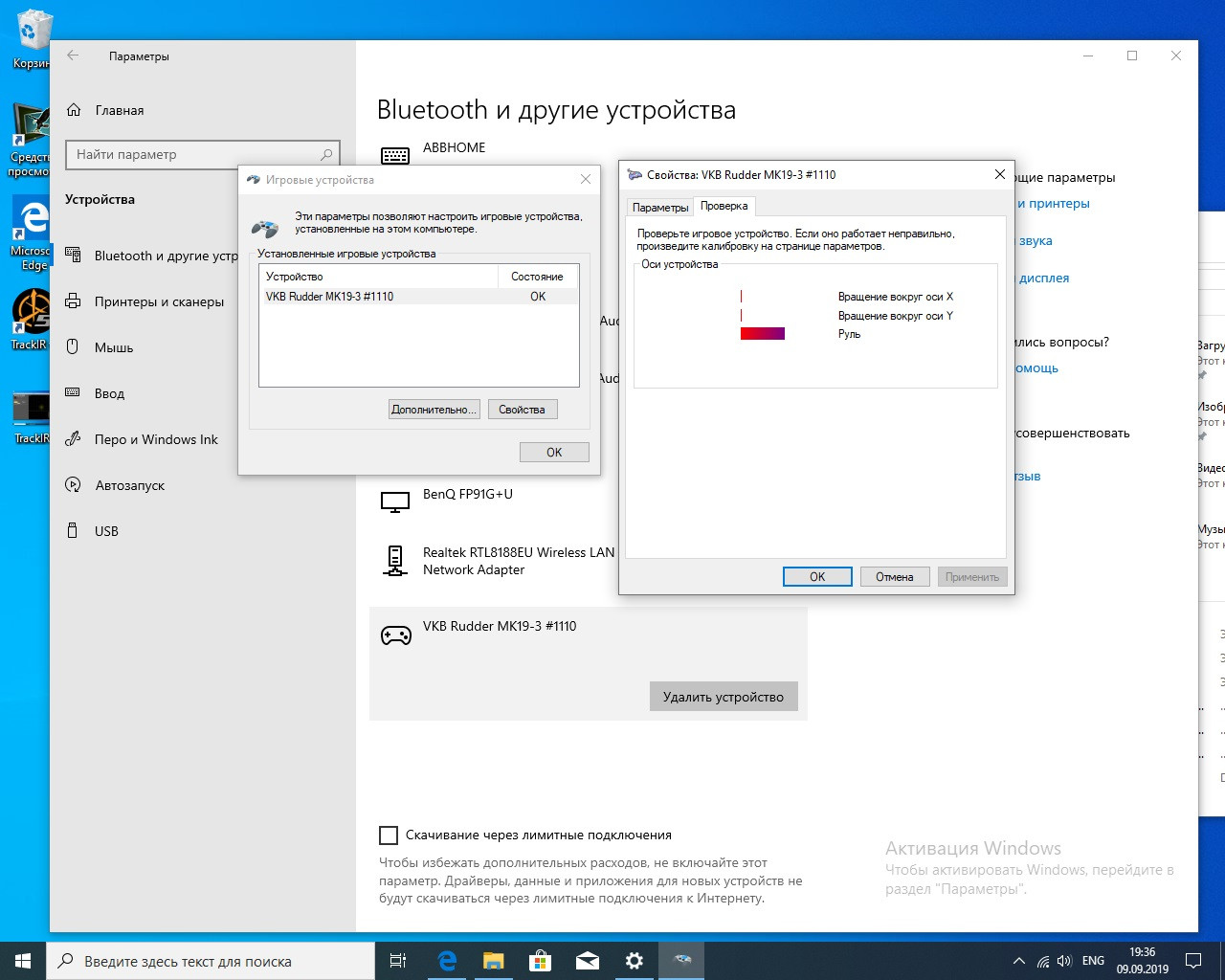
Task: Open the Settings gear on the taskbar
Action: (x=634, y=961)
